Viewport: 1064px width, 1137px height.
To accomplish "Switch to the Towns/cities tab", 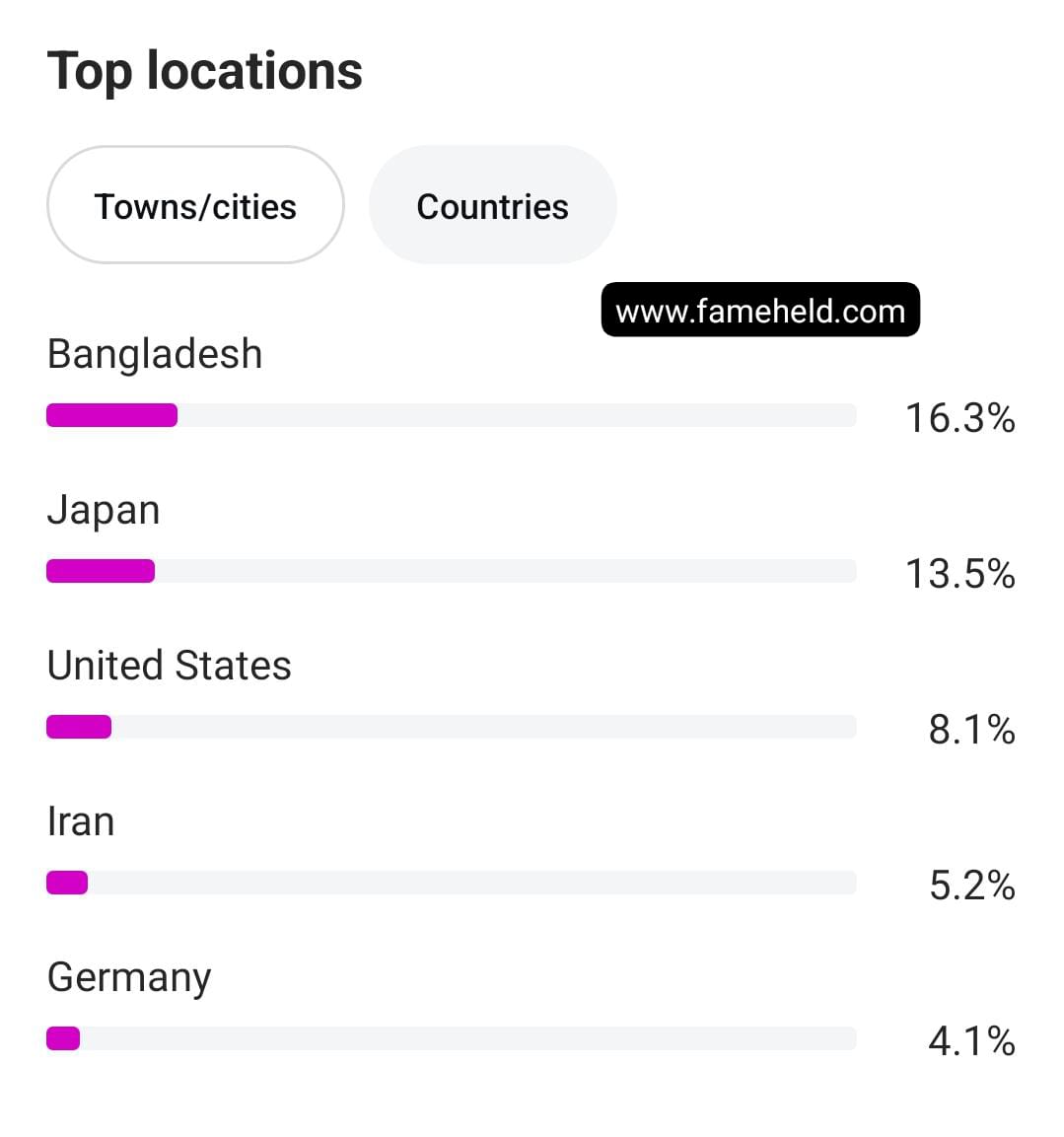I will coord(195,206).
